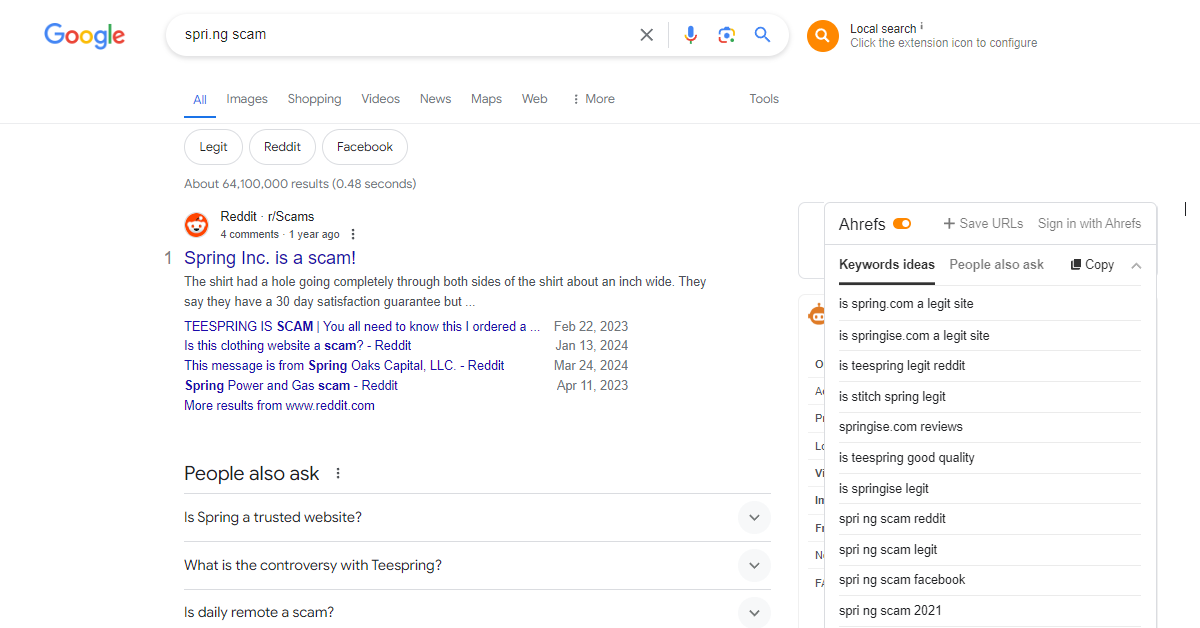This screenshot has height=628, width=1200.
Task: Select the People also ask tab in Ahrefs
Action: [996, 265]
